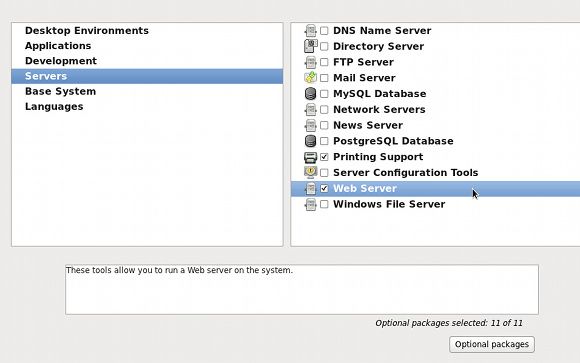Click the Optional packages selected count text

point(449,323)
